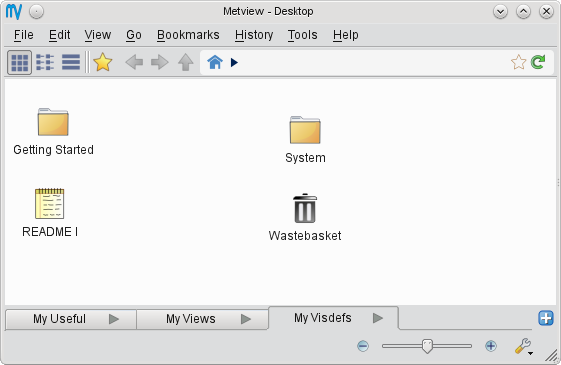Open the Tools menu
Viewport: 561px width, 365px height.
[303, 35]
